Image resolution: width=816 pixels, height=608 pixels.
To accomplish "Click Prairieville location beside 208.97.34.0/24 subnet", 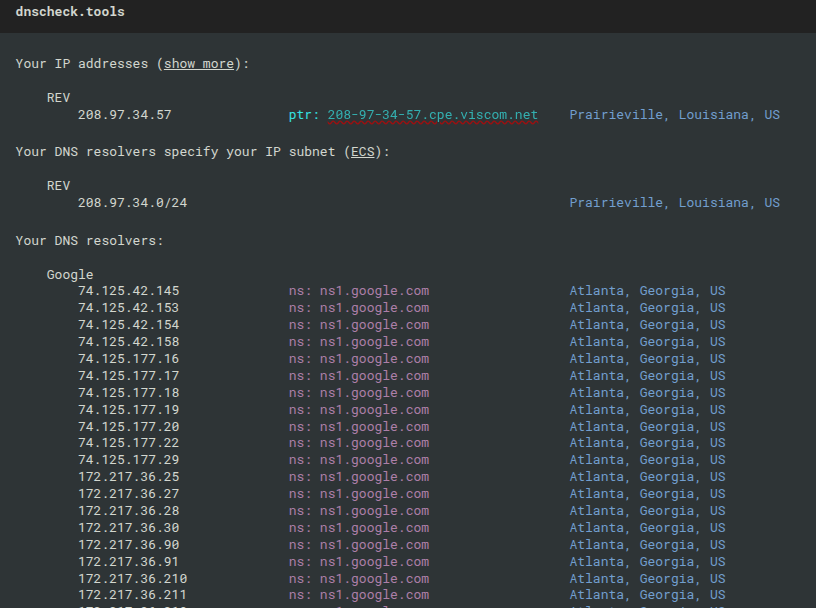I will tap(674, 202).
